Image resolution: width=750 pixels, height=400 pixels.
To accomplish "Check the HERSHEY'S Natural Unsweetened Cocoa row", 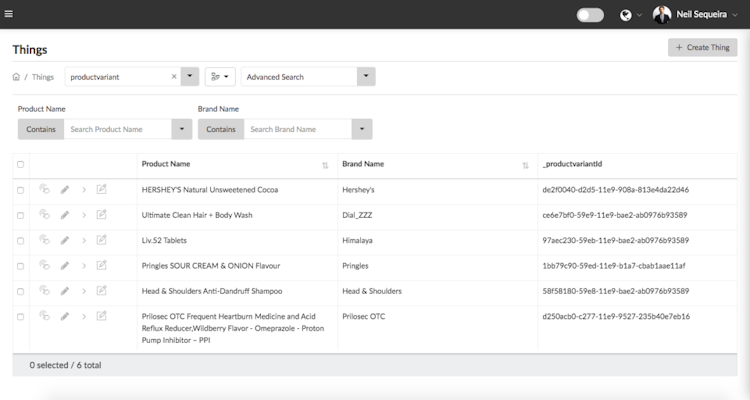I will click(x=21, y=190).
